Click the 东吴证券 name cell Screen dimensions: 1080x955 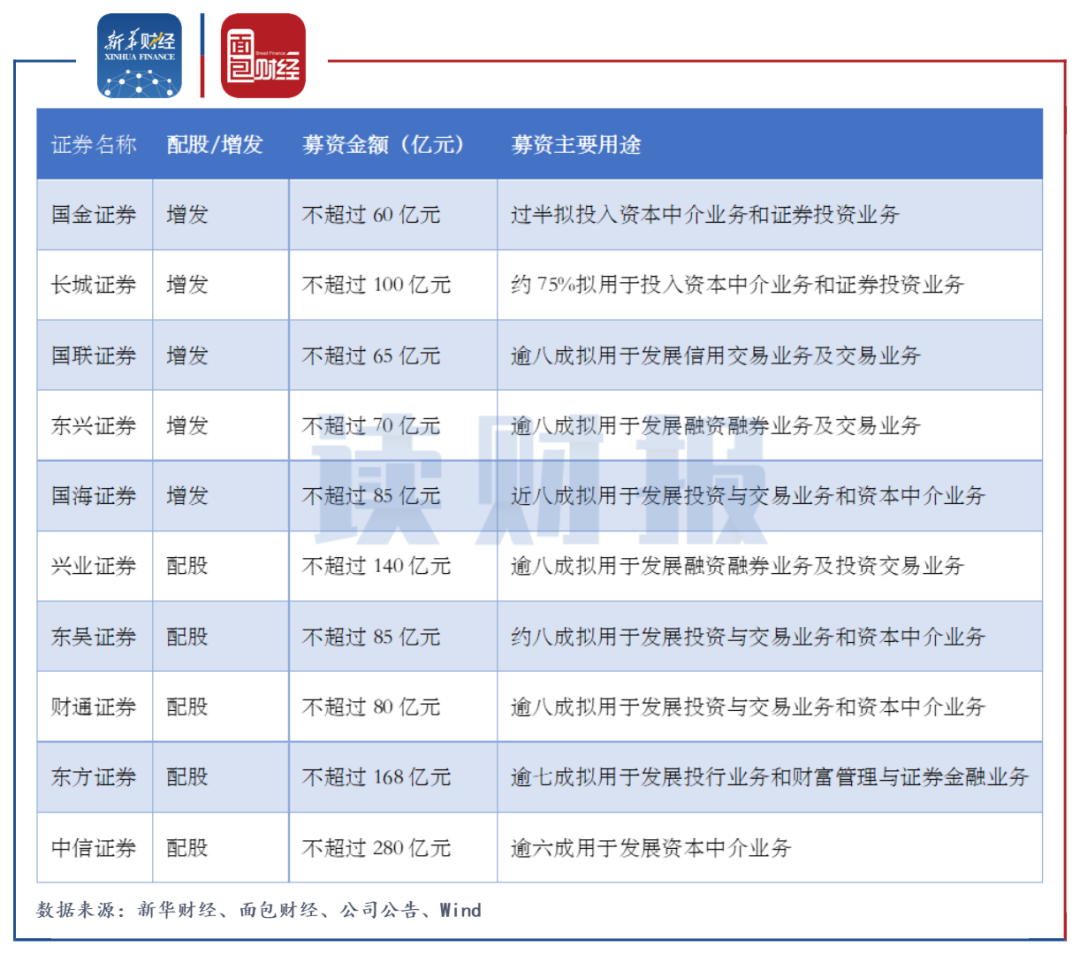94,637
